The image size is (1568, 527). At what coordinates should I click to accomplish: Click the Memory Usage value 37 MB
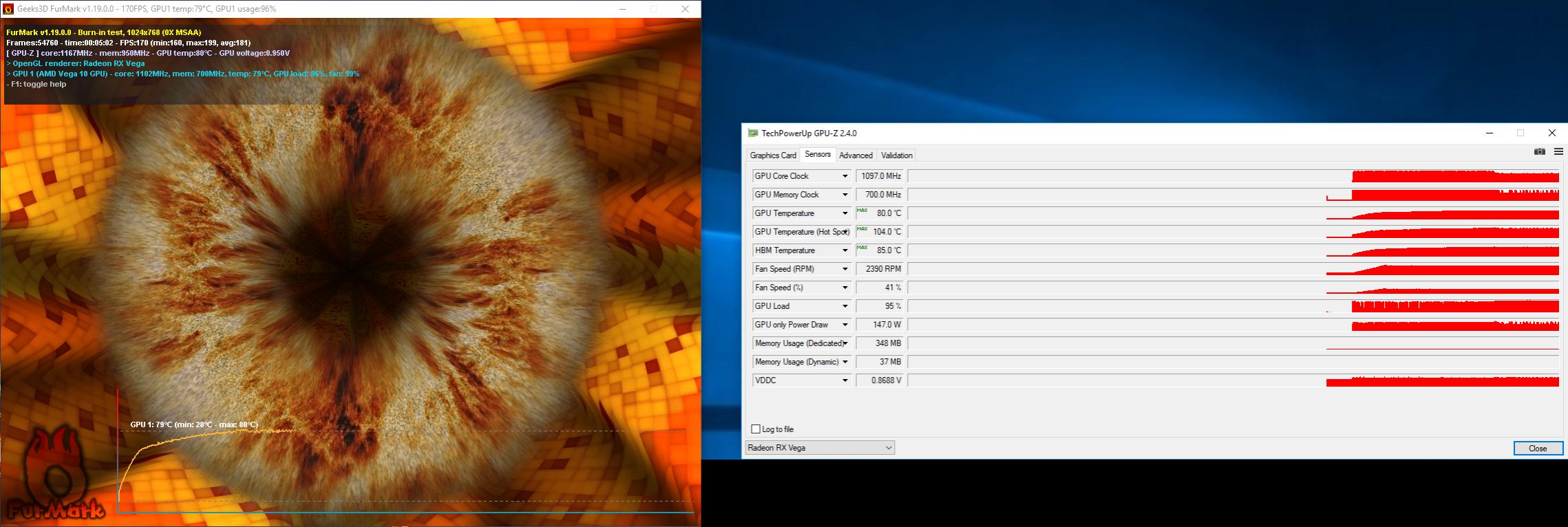click(x=880, y=362)
